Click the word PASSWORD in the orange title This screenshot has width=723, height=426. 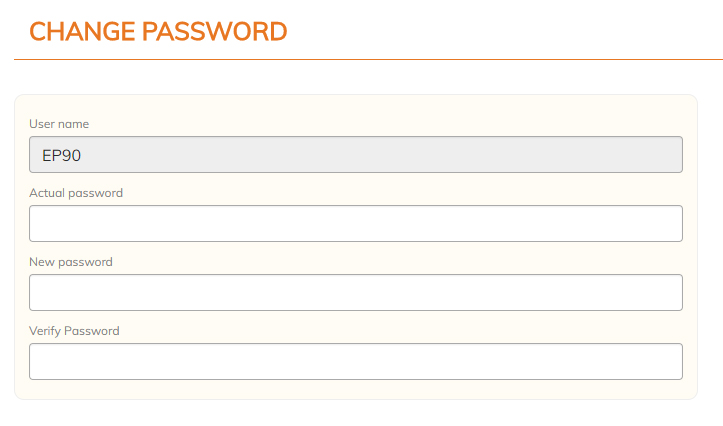click(x=215, y=32)
